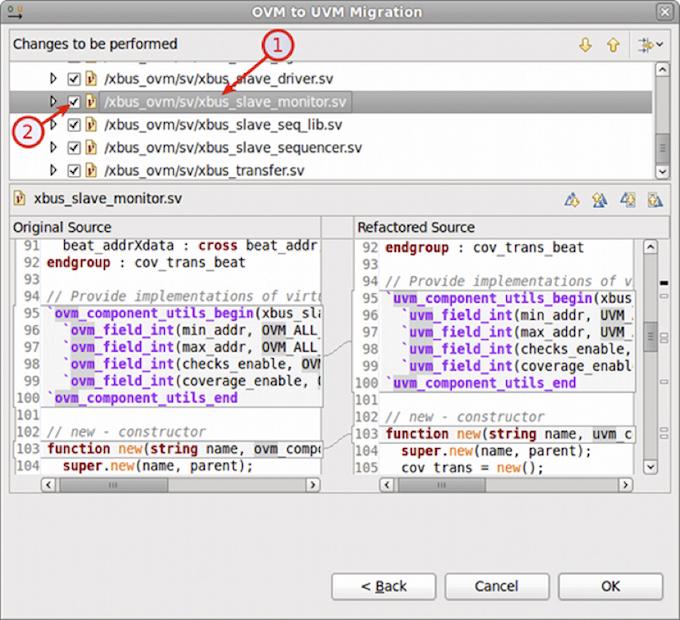Toggle the xbus_slave_monitor.sv checkbox
The image size is (680, 620).
tap(74, 102)
